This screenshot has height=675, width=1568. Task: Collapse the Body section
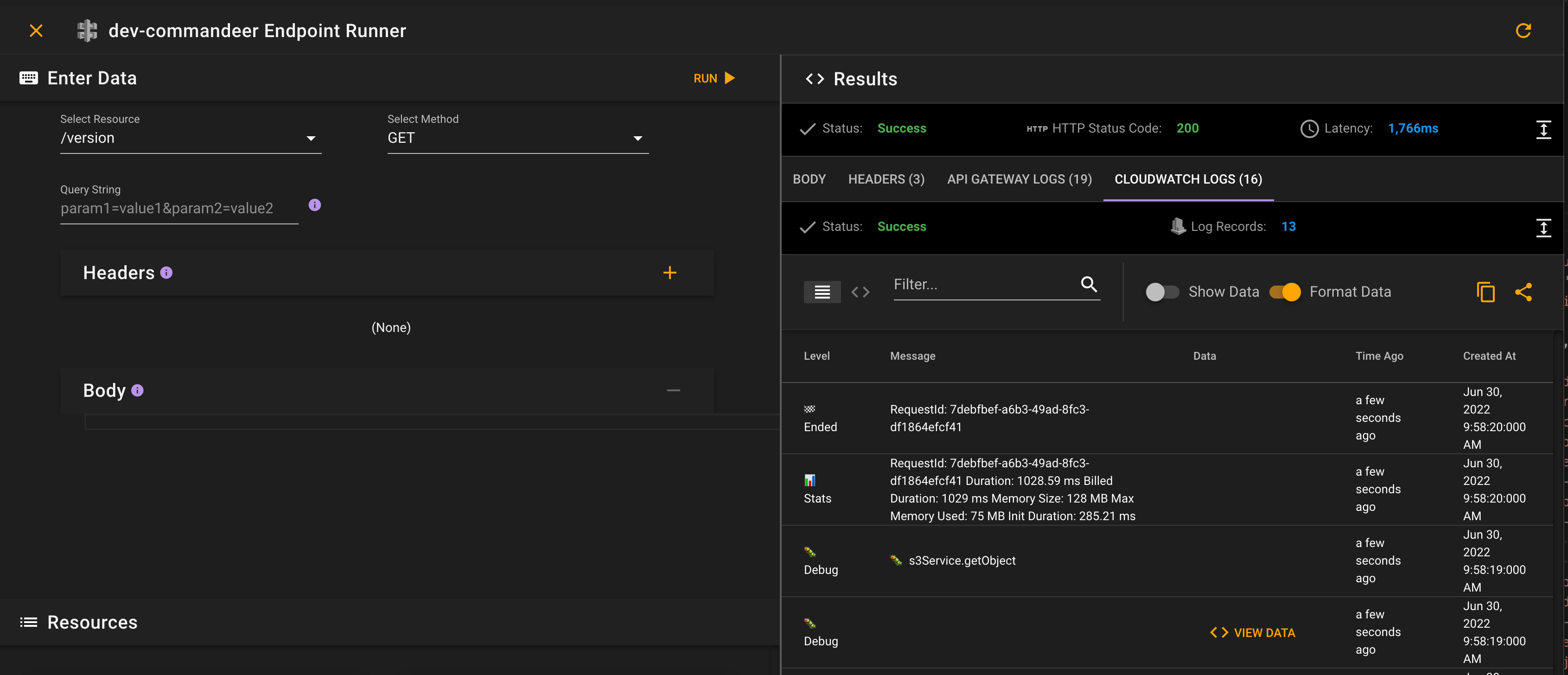pos(673,390)
